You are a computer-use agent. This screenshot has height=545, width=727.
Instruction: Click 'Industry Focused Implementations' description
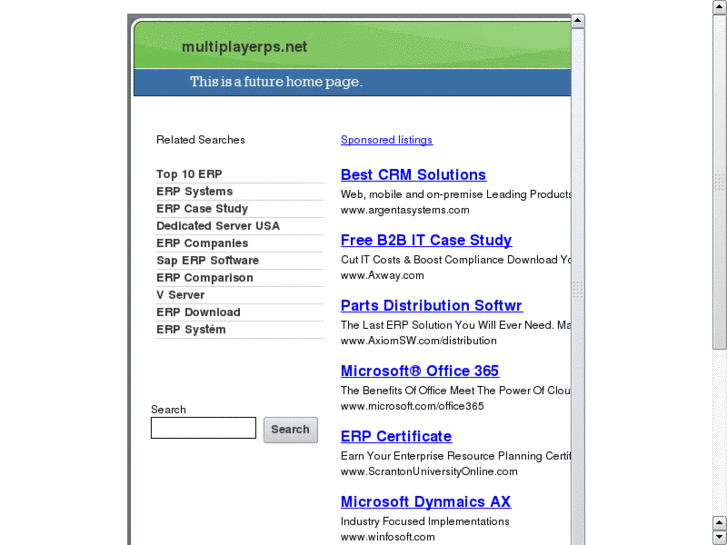coord(425,521)
